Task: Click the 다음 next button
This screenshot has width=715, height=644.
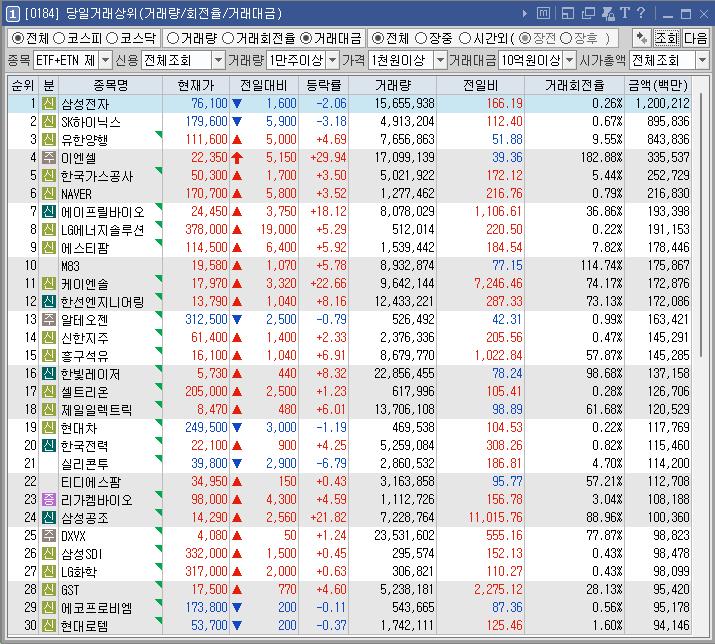Action: (695, 38)
